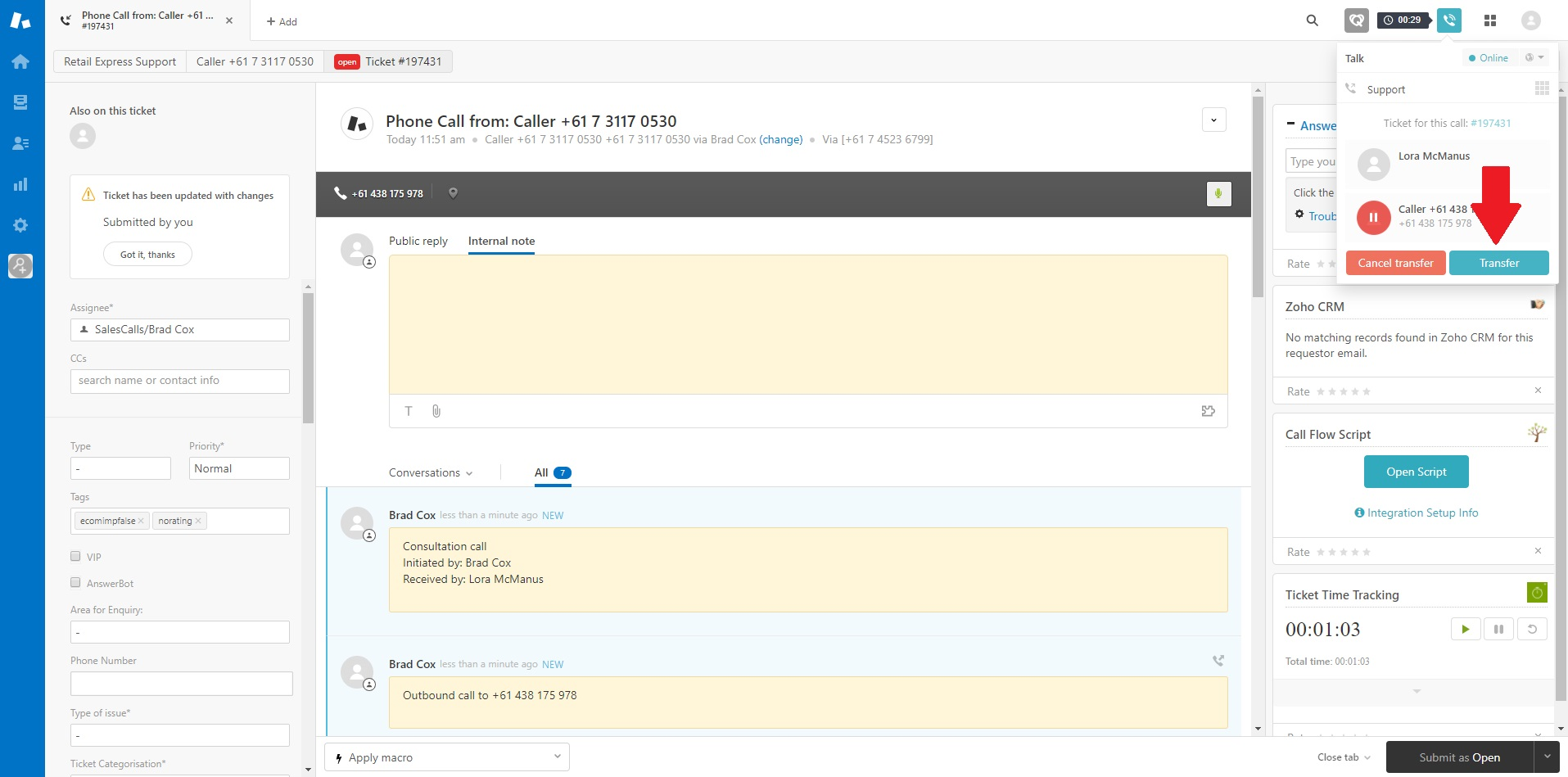Start the Ticket Time Tracking play button
Viewport: 1568px width, 777px height.
pyautogui.click(x=1466, y=629)
